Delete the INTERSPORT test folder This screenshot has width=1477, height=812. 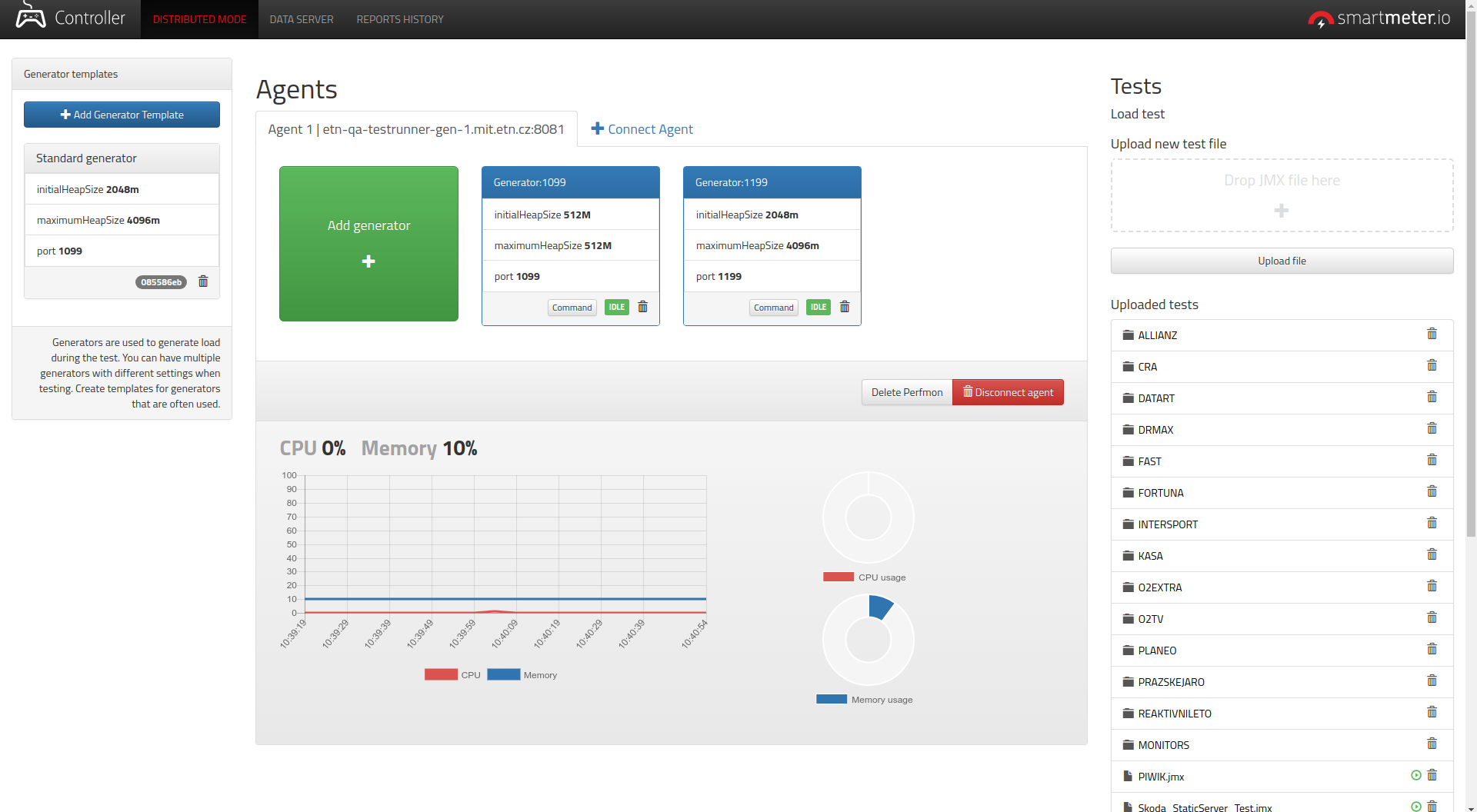pyautogui.click(x=1432, y=523)
